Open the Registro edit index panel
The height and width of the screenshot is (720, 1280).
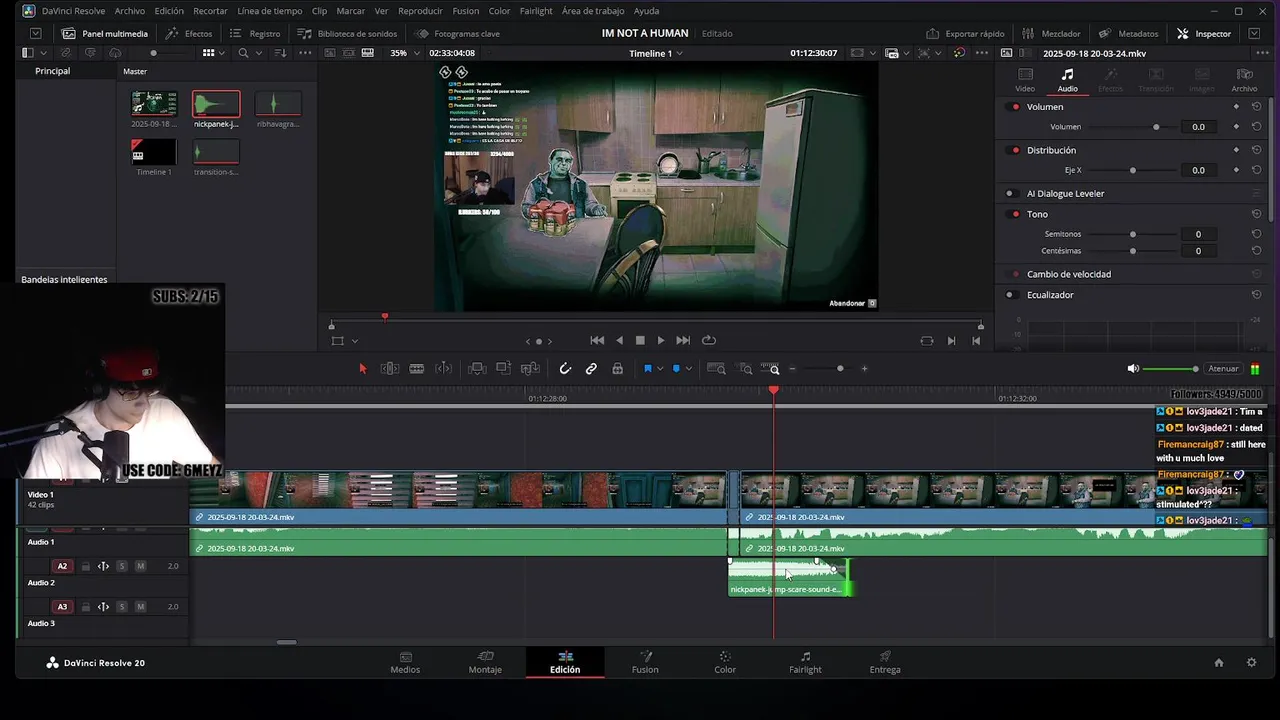point(255,33)
